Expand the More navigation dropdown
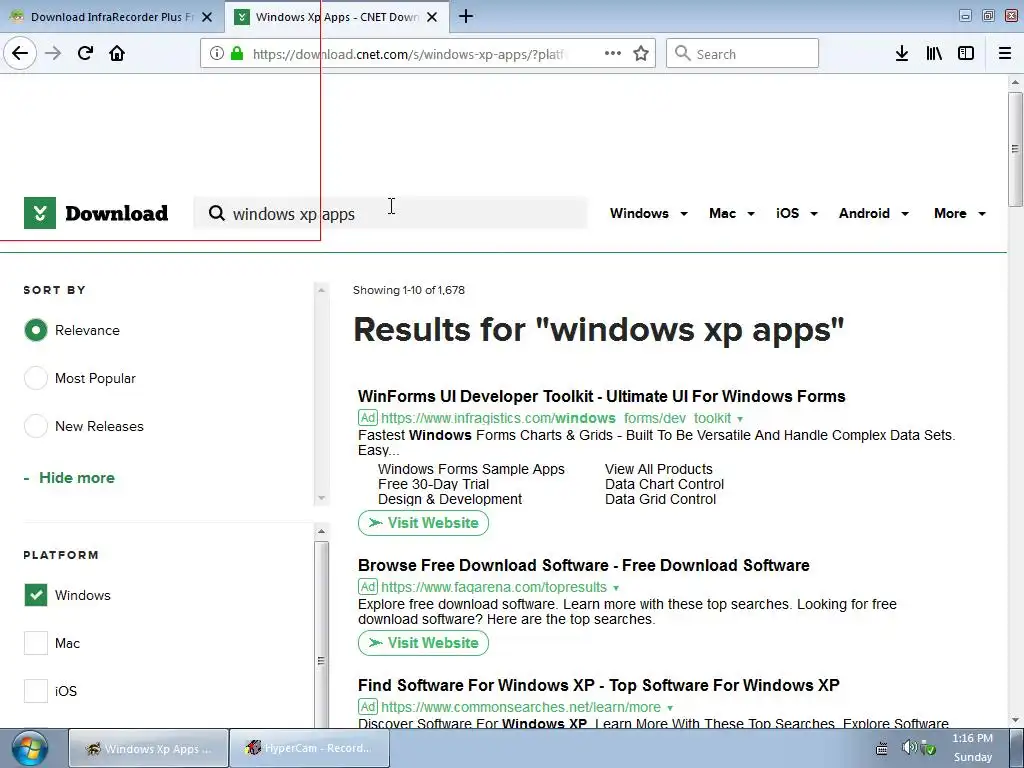1024x768 pixels. 959,214
